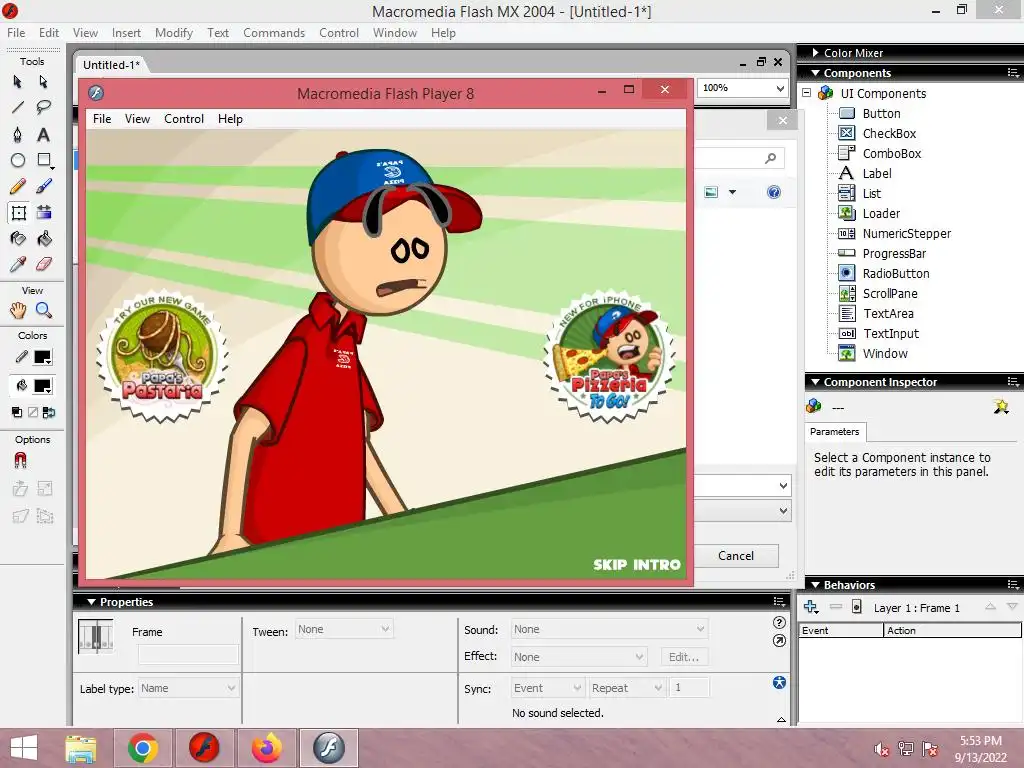Click the No Color icon

(33, 412)
